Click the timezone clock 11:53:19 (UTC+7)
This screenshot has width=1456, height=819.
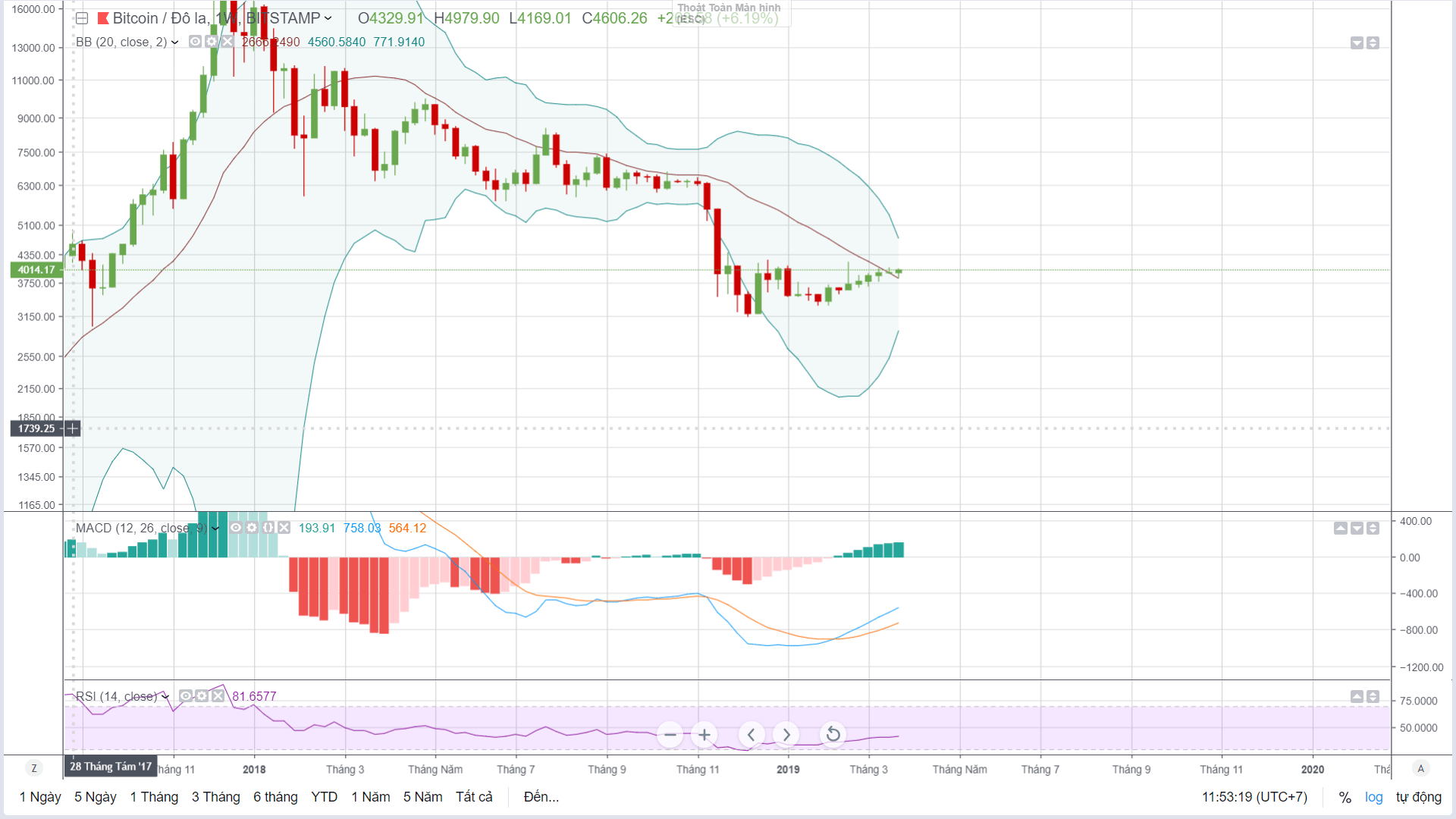click(x=1255, y=797)
